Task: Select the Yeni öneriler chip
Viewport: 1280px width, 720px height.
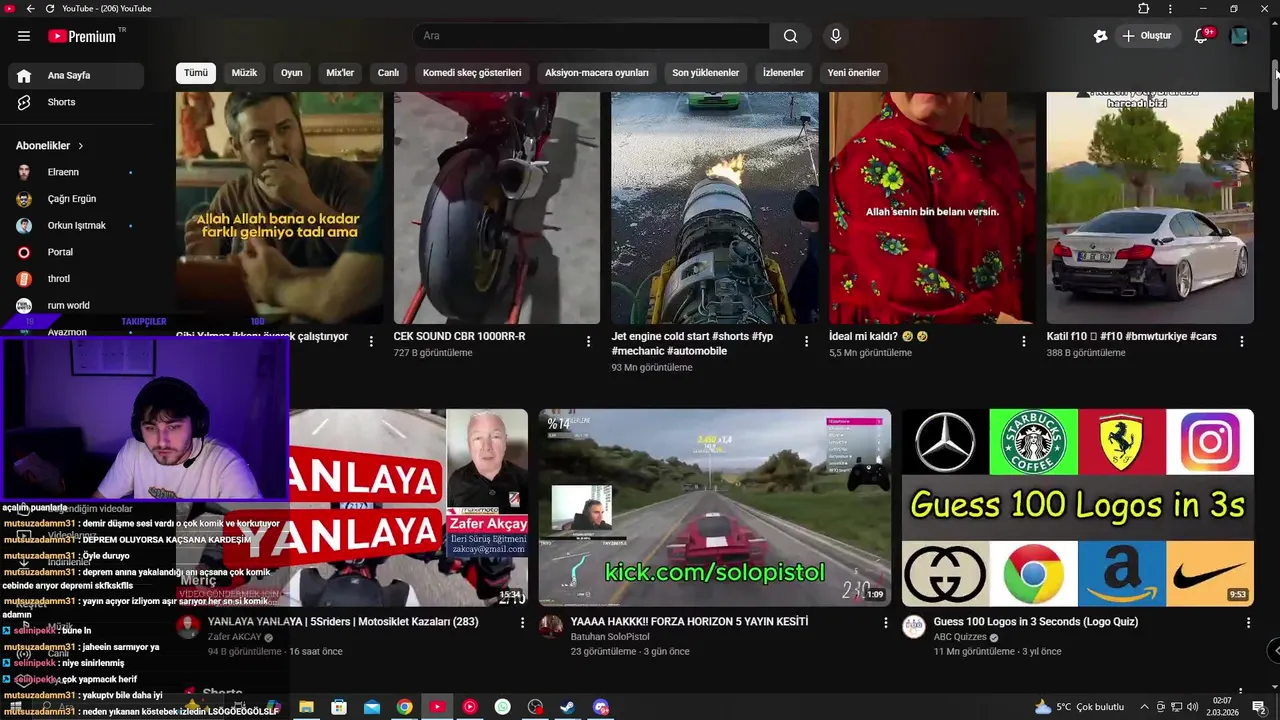Action: [x=854, y=73]
